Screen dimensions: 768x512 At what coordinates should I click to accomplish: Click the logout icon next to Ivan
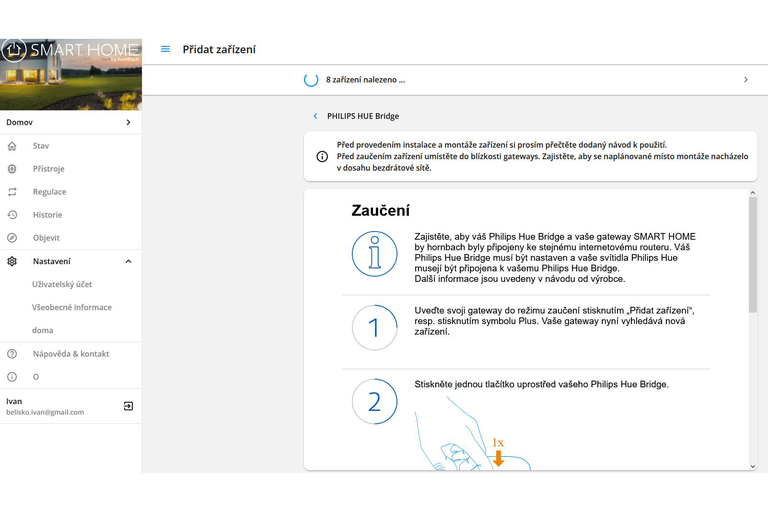pos(128,406)
